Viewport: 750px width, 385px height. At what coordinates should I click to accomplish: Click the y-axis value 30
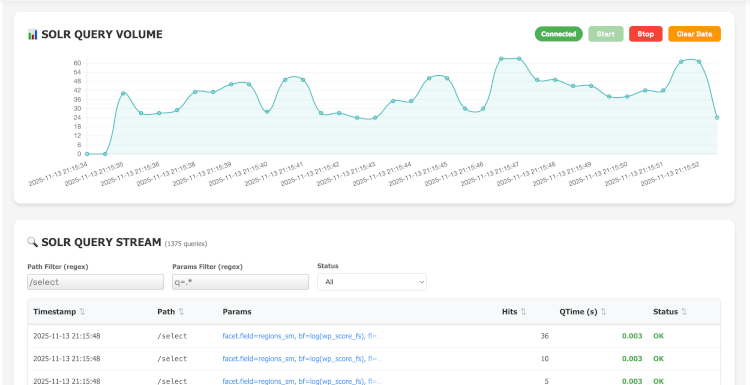click(x=77, y=109)
